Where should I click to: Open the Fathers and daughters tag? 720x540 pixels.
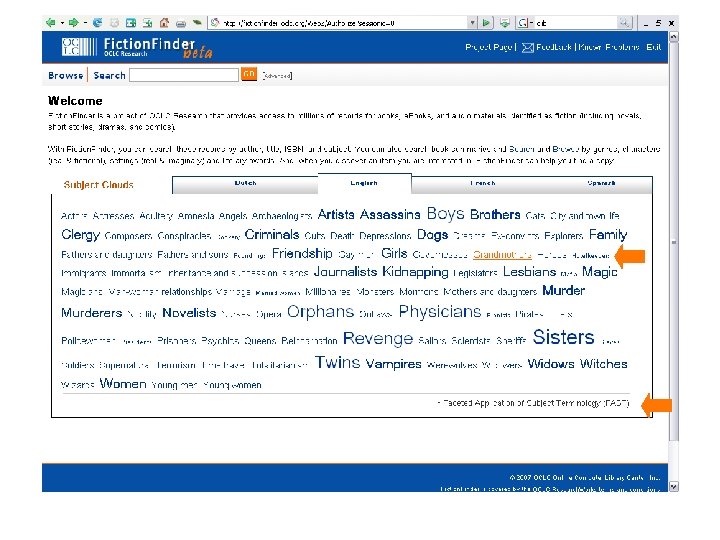tap(107, 255)
